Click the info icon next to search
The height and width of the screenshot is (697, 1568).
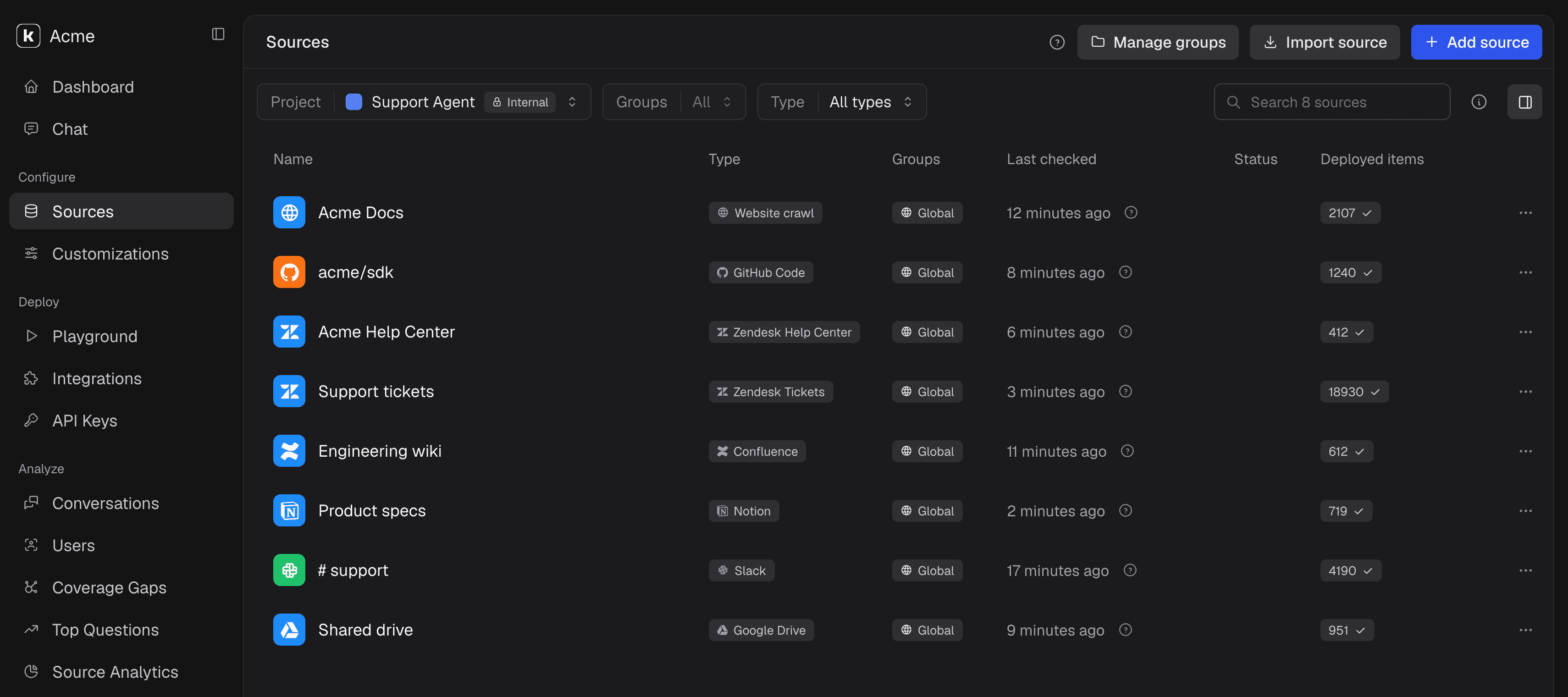1479,102
